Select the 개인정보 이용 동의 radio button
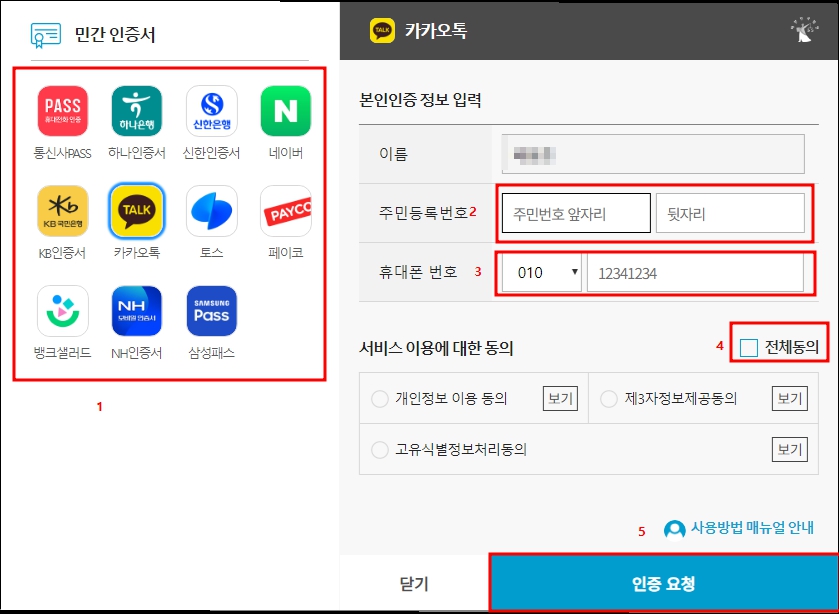 coord(379,399)
